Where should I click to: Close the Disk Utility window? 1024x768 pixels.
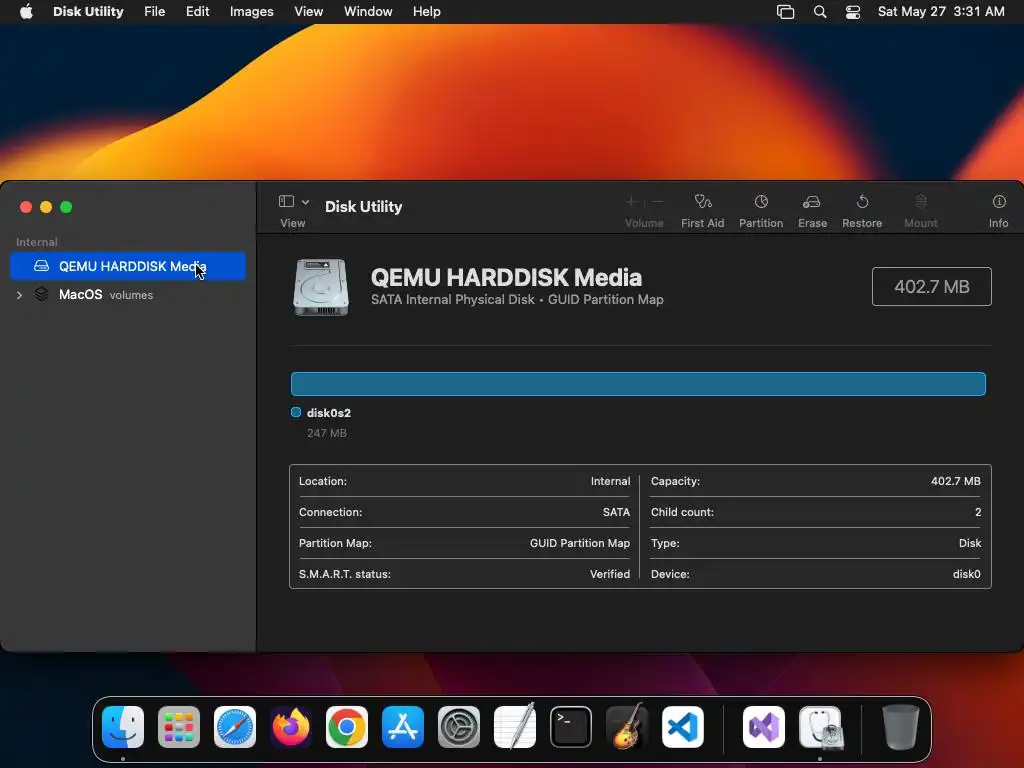tap(26, 207)
